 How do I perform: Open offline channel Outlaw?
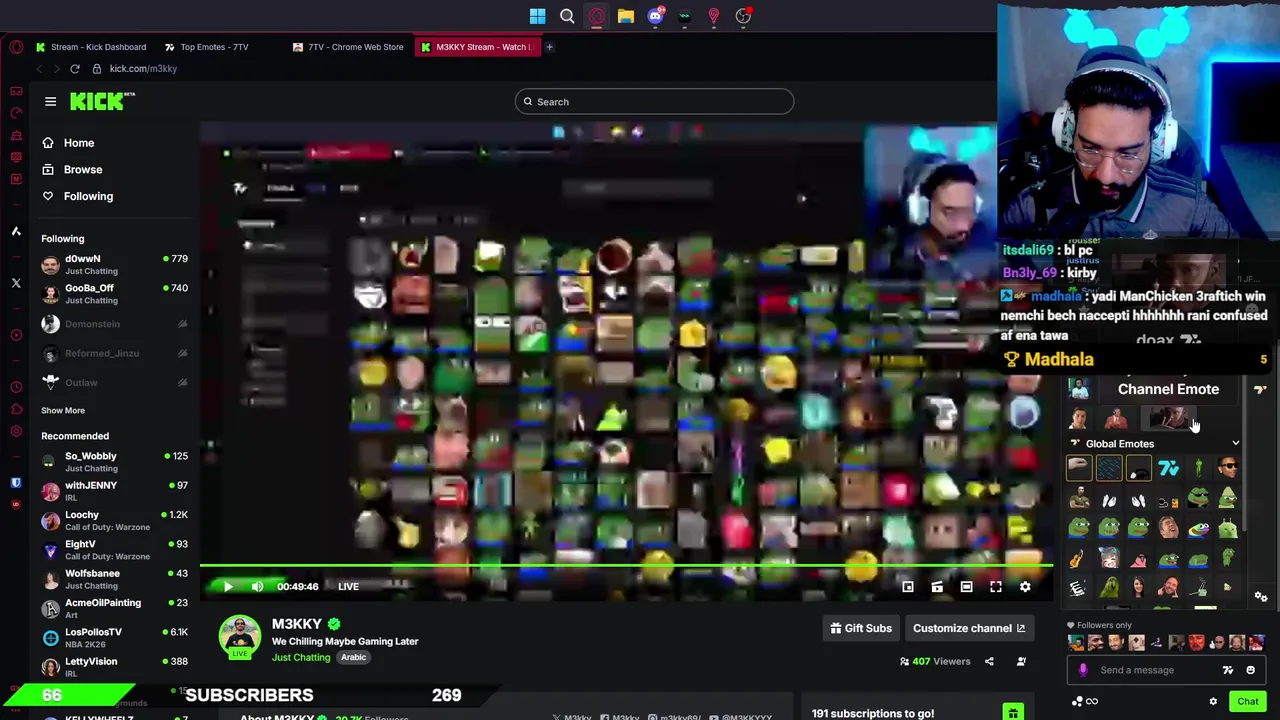click(x=114, y=382)
